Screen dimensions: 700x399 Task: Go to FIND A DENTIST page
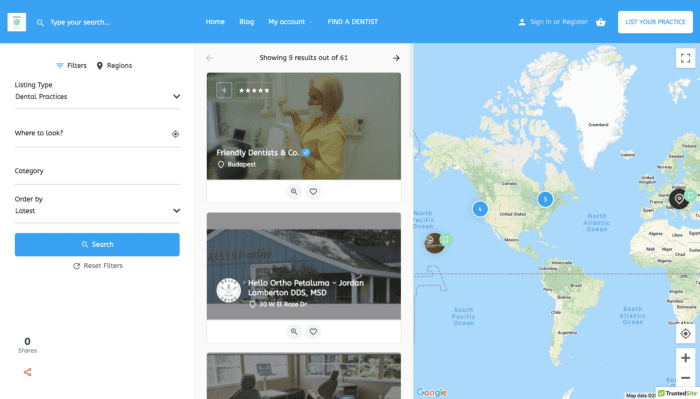tap(353, 22)
